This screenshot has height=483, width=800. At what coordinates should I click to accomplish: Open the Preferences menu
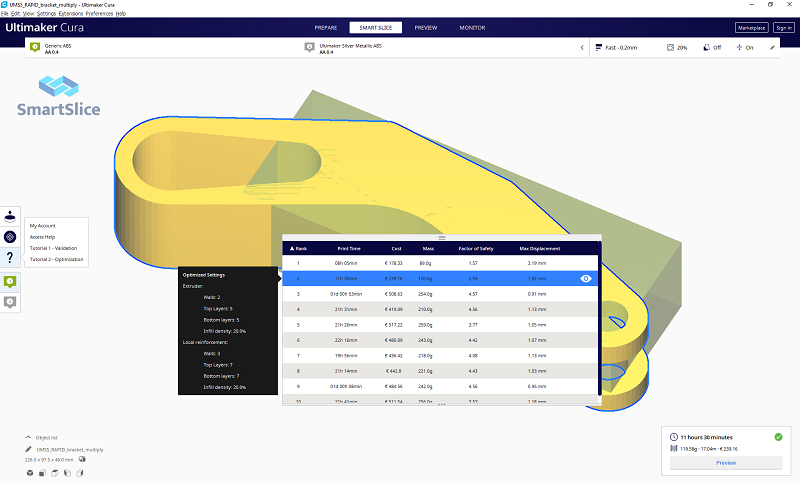(x=99, y=13)
